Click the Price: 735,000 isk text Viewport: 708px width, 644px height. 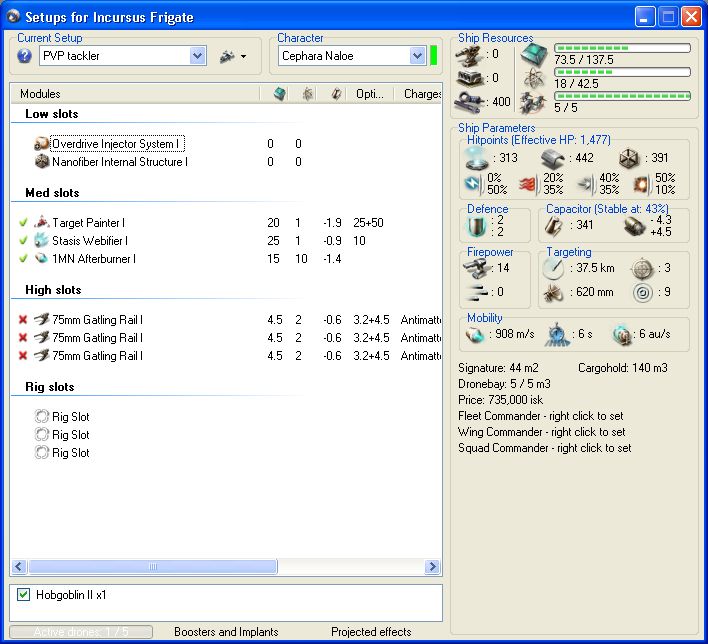coord(500,400)
